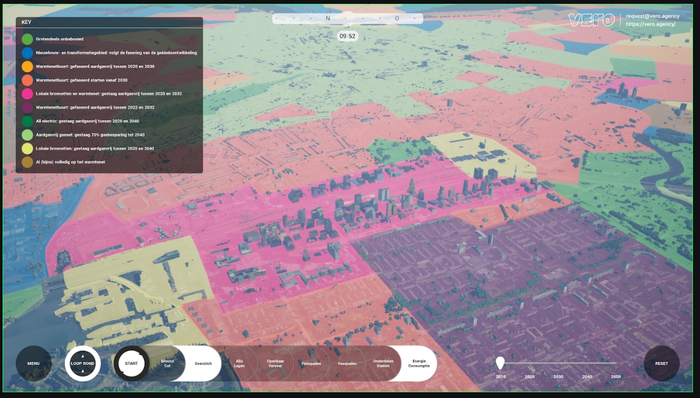Toggle the Ground Cut view

[x=167, y=363]
